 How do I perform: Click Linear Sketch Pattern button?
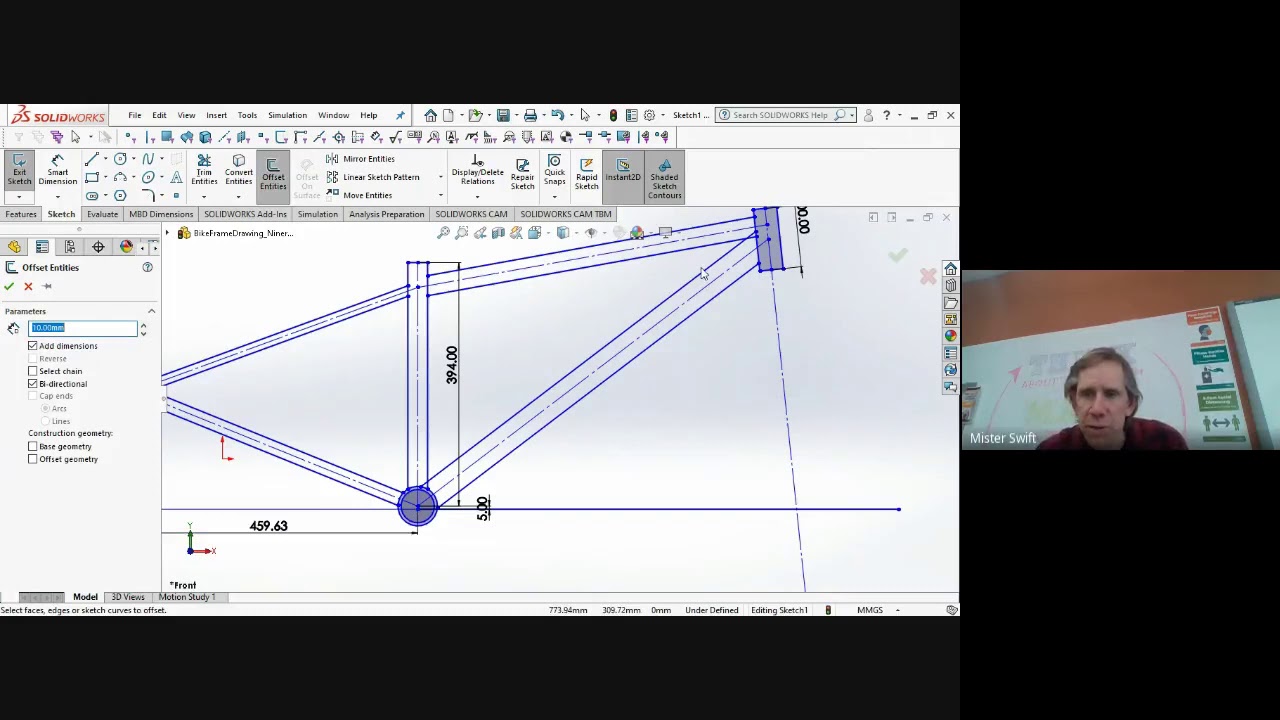pos(373,177)
